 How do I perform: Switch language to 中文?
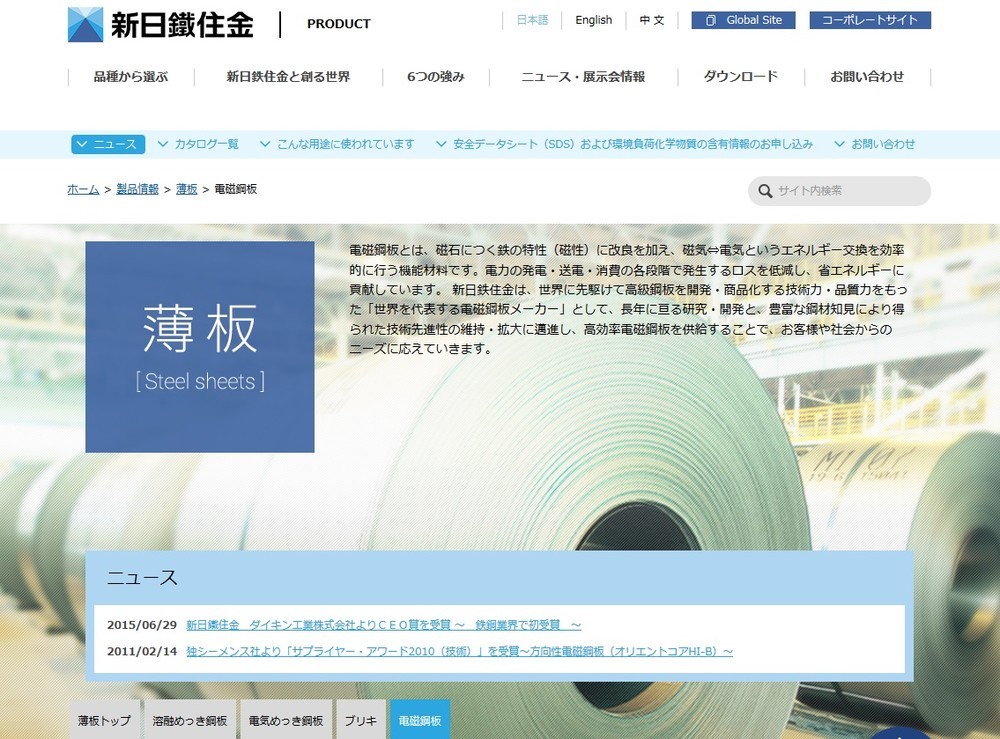coord(652,20)
